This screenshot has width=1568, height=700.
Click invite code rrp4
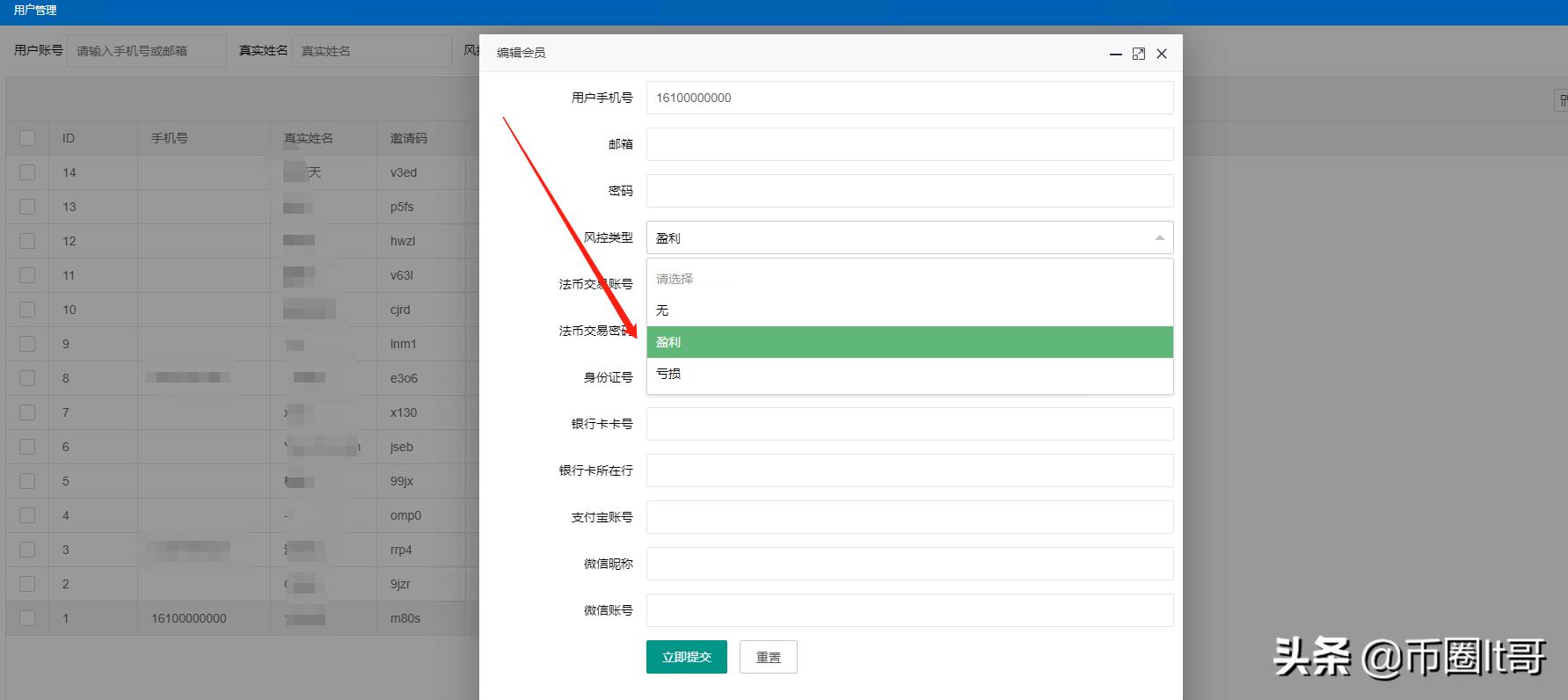(401, 550)
